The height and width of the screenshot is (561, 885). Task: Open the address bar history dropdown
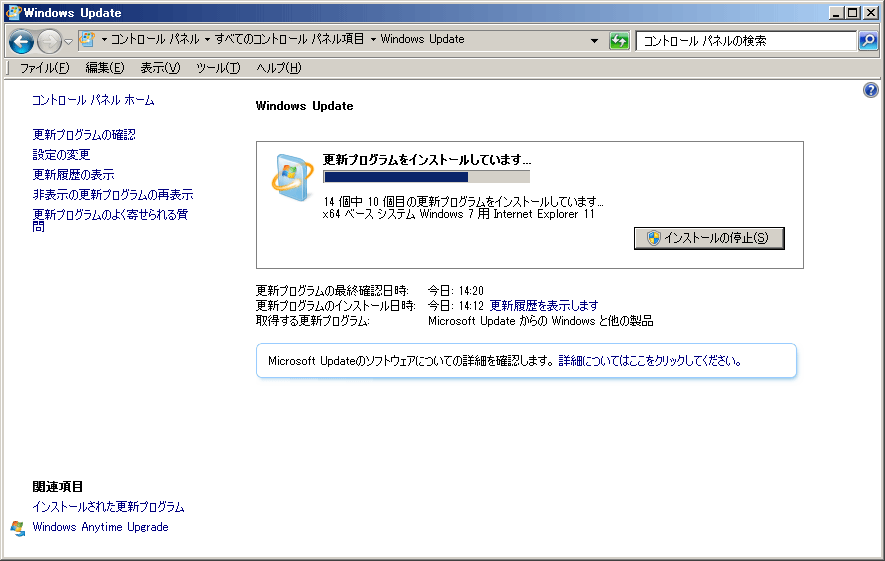pos(594,41)
